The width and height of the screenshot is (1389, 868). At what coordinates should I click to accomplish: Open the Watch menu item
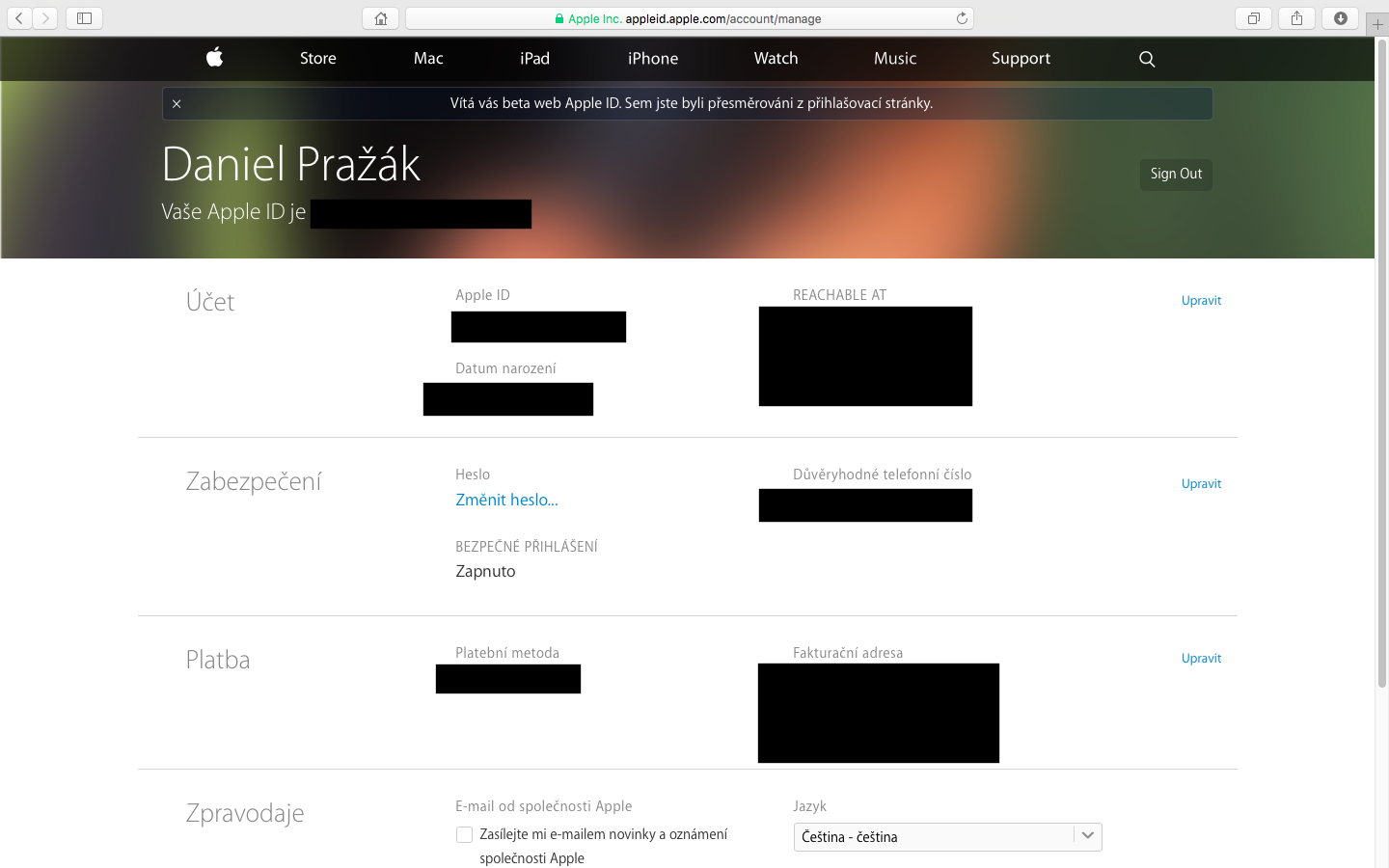click(x=776, y=58)
